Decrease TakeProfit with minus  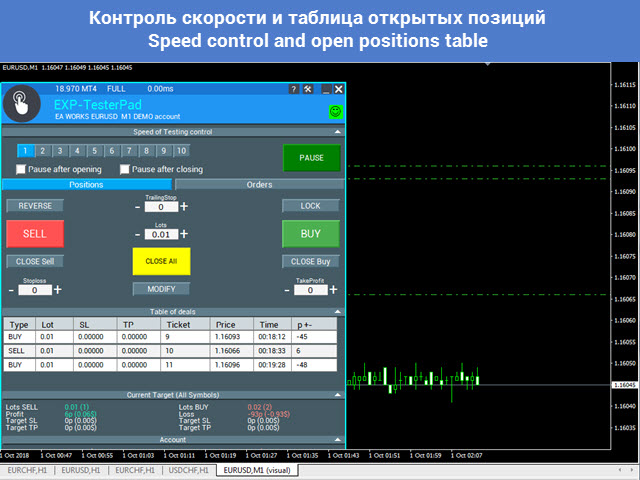pos(287,291)
